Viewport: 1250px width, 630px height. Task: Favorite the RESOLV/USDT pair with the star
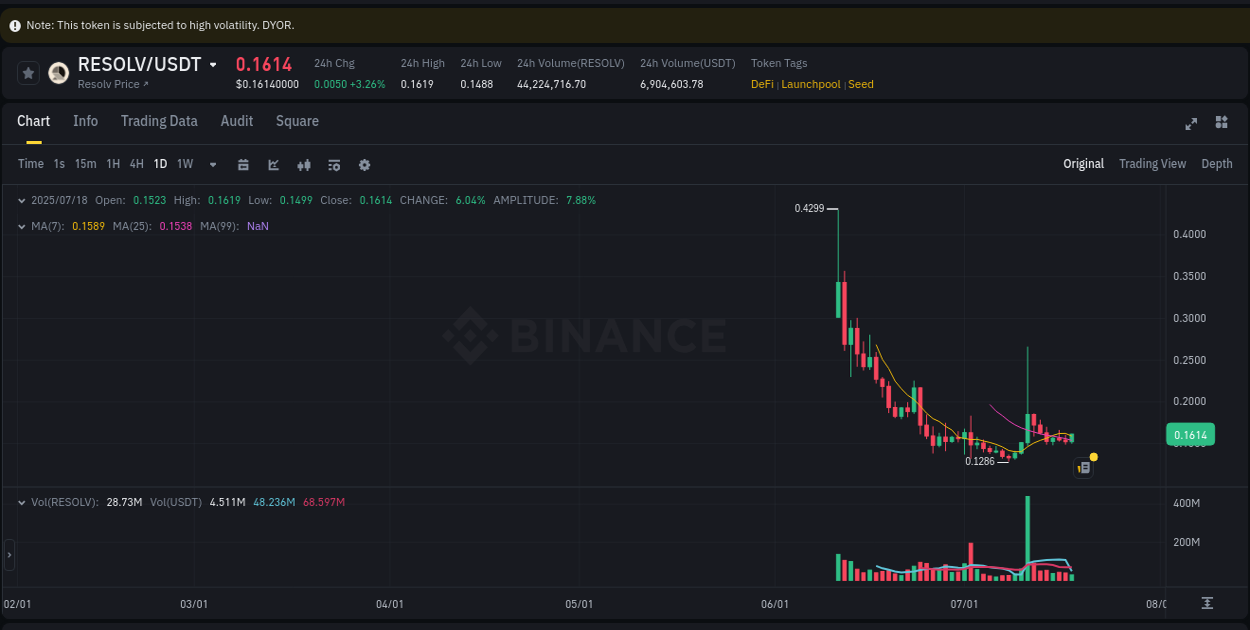pos(28,72)
